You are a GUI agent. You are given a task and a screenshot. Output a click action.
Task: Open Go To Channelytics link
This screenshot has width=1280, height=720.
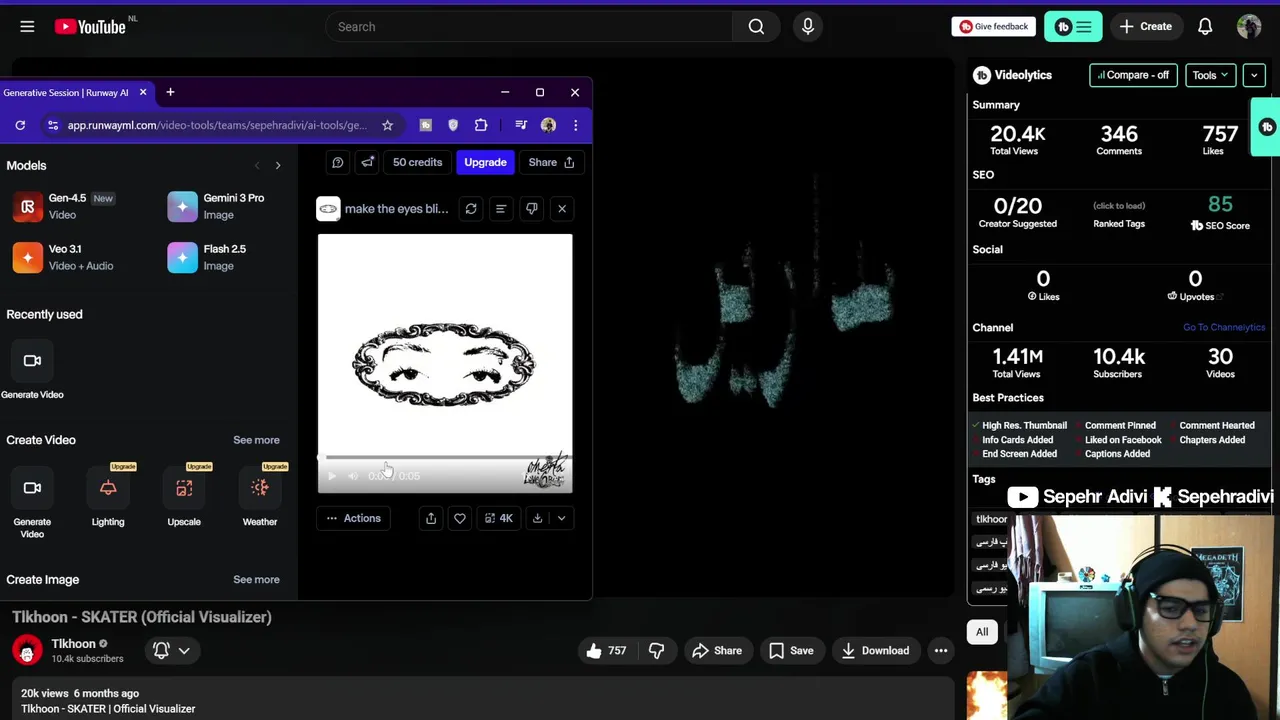1224,327
